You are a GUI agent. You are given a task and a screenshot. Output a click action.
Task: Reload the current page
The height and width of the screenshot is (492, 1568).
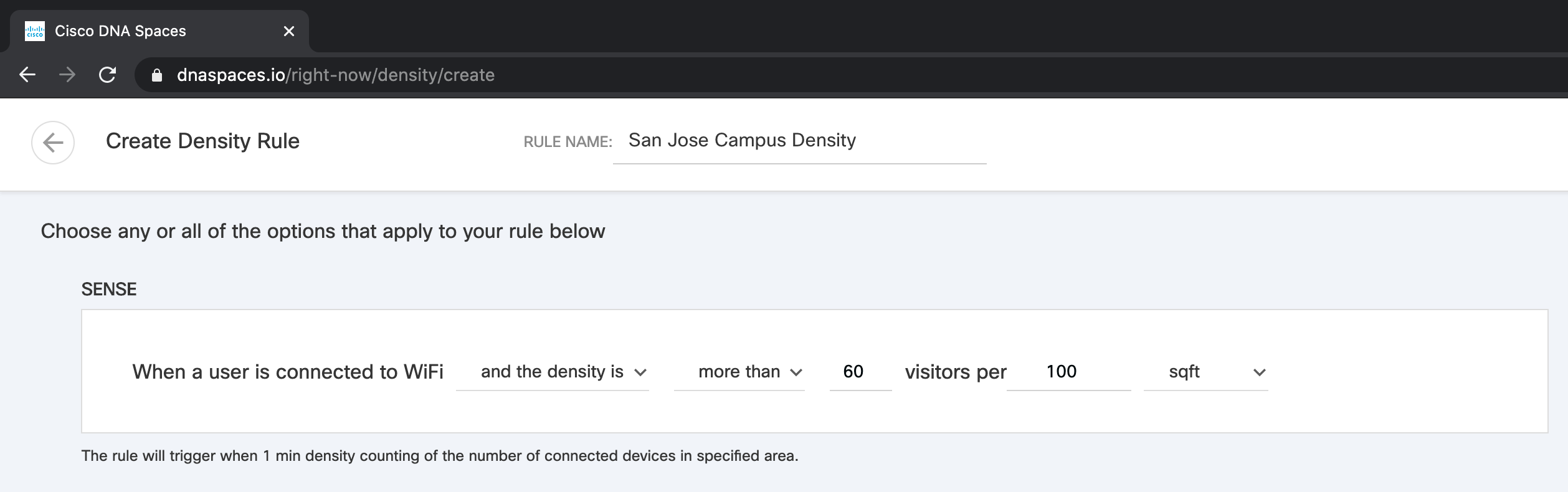108,75
